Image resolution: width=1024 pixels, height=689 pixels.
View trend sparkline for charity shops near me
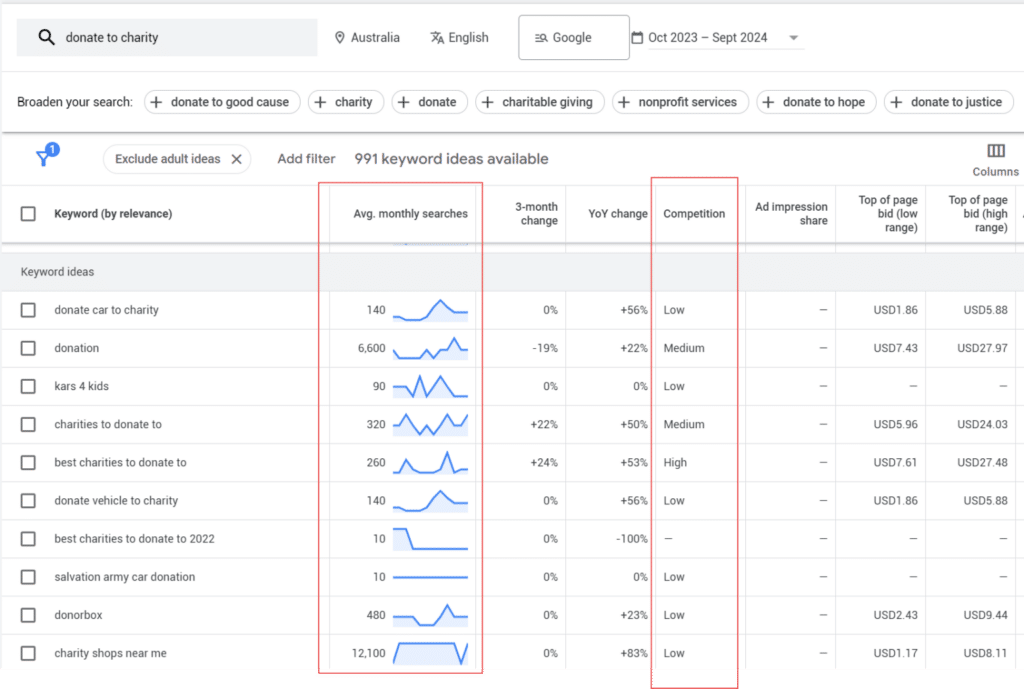pyautogui.click(x=430, y=653)
